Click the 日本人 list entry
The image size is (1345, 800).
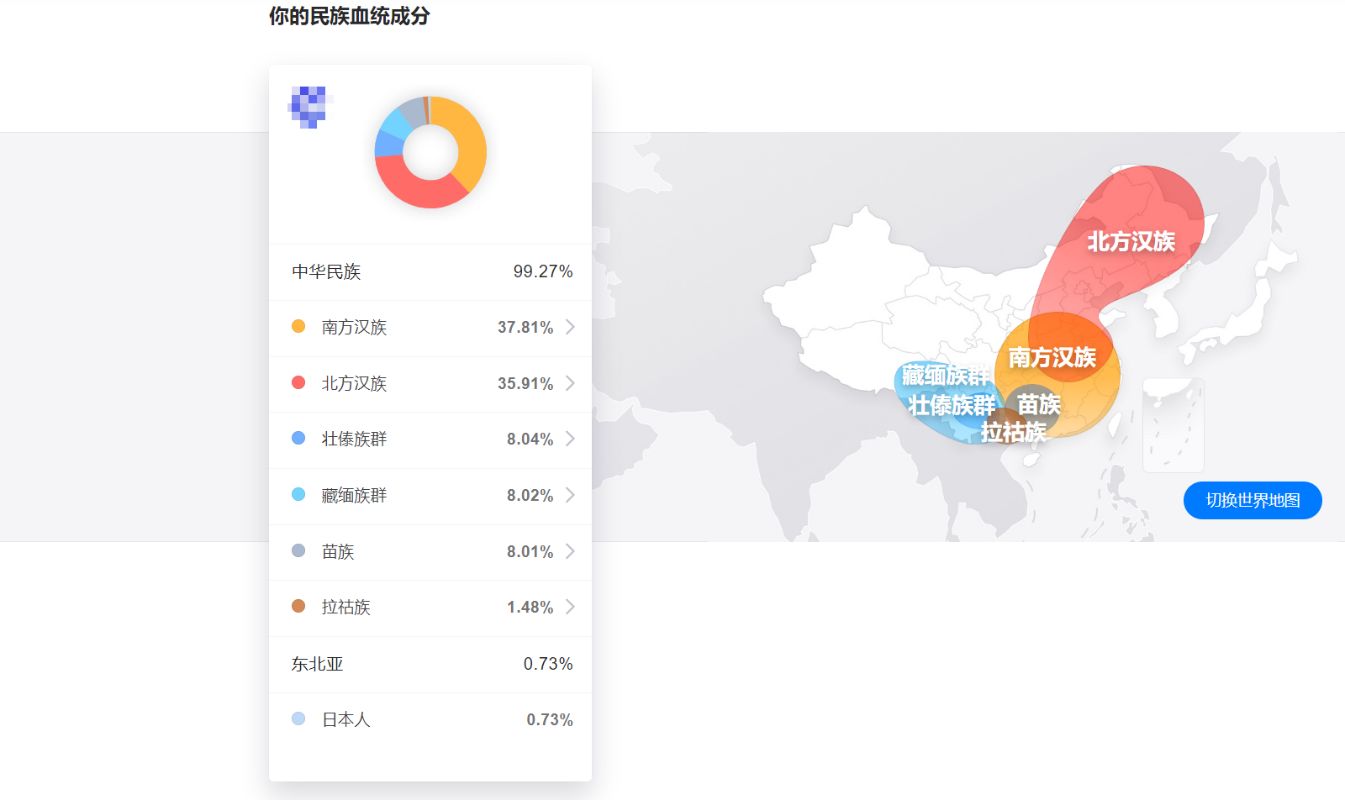click(346, 720)
